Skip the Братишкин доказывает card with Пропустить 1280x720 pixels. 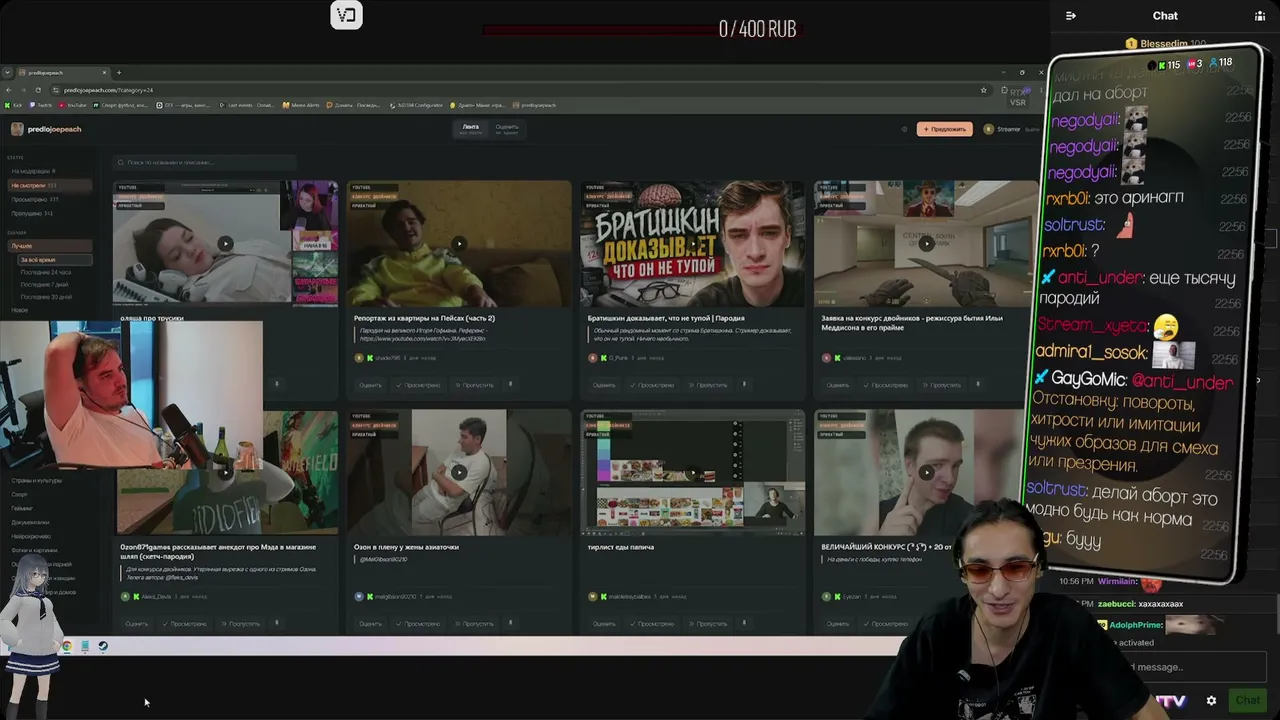click(708, 385)
